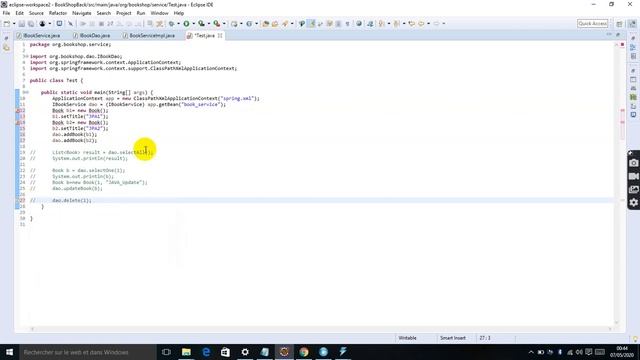Click the Last Edit Location icon
640x360 pixels.
(x=411, y=24)
